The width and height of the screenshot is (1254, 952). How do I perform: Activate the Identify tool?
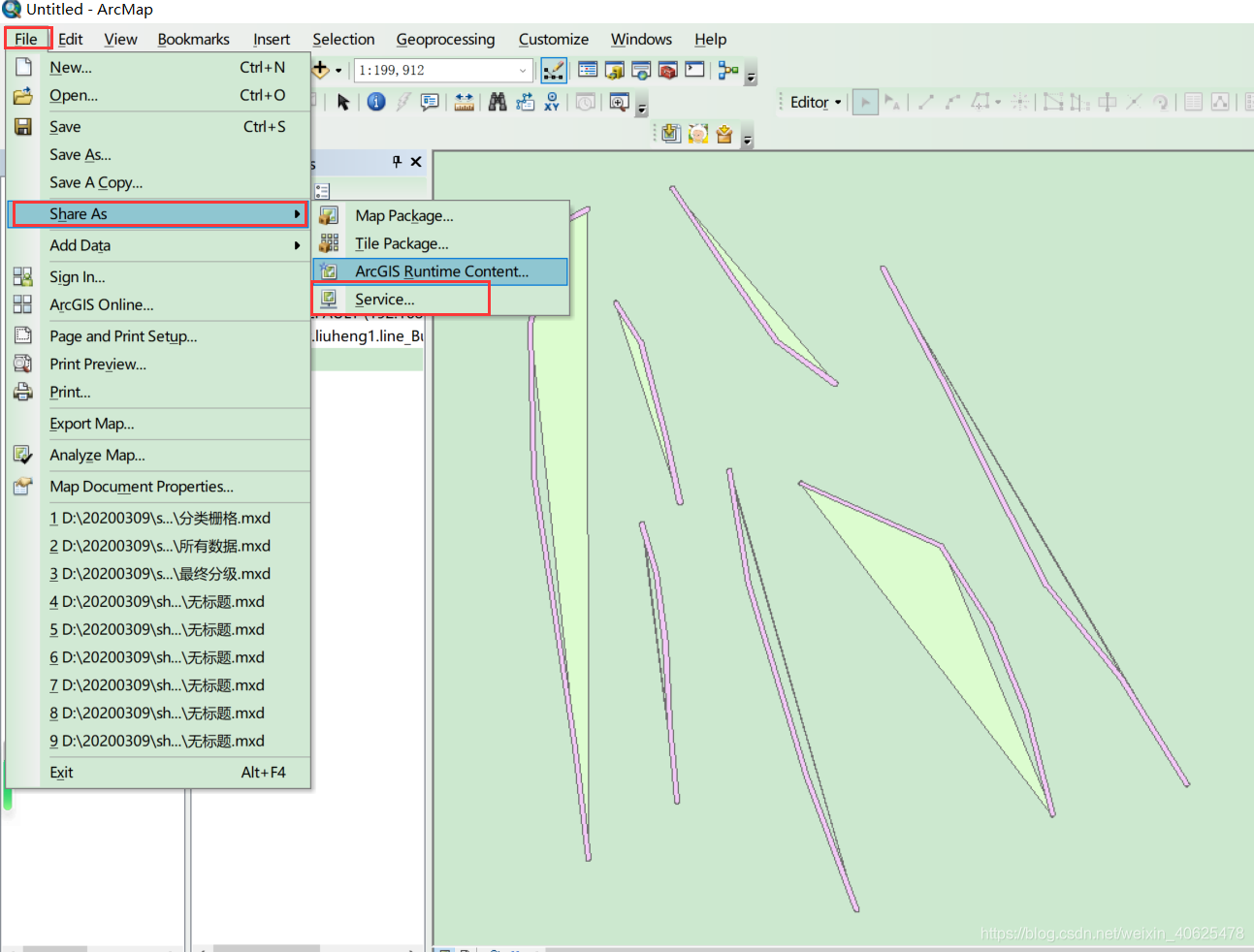376,102
